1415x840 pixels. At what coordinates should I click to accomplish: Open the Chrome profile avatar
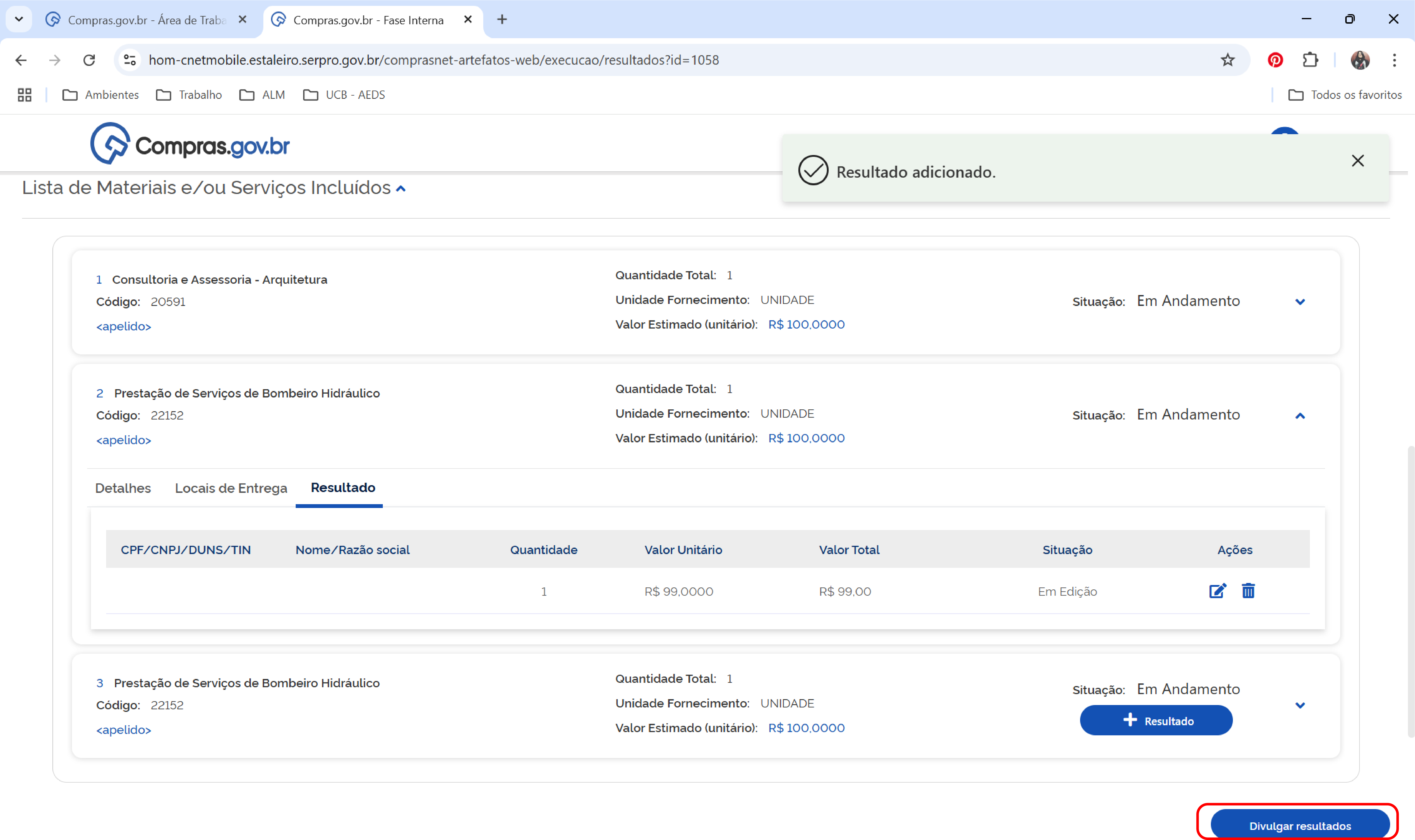click(1360, 60)
